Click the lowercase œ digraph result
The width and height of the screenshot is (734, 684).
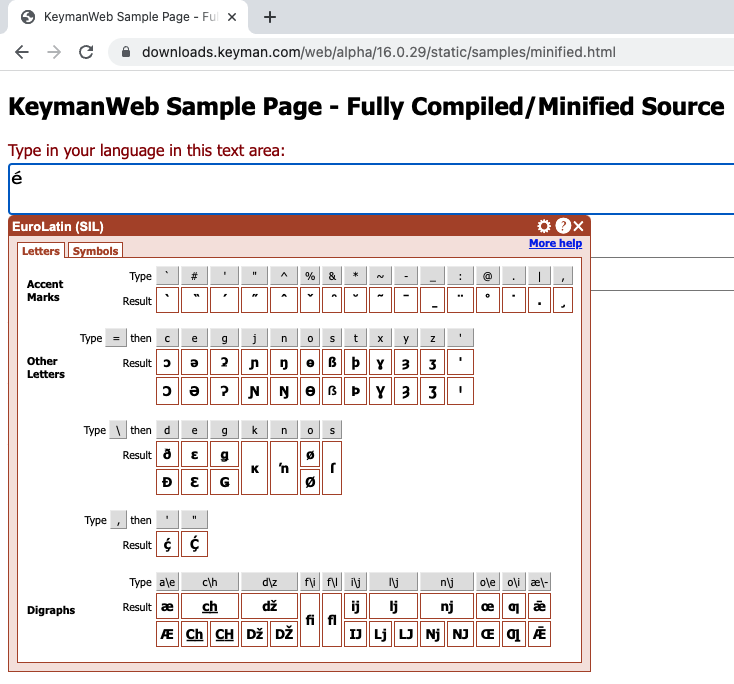tap(487, 606)
